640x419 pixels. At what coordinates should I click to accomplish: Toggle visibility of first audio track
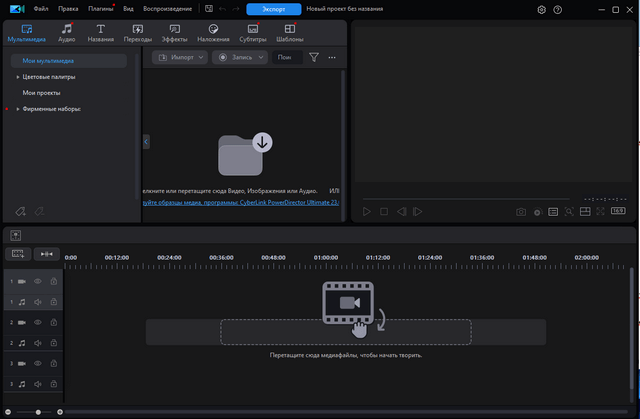(x=38, y=302)
